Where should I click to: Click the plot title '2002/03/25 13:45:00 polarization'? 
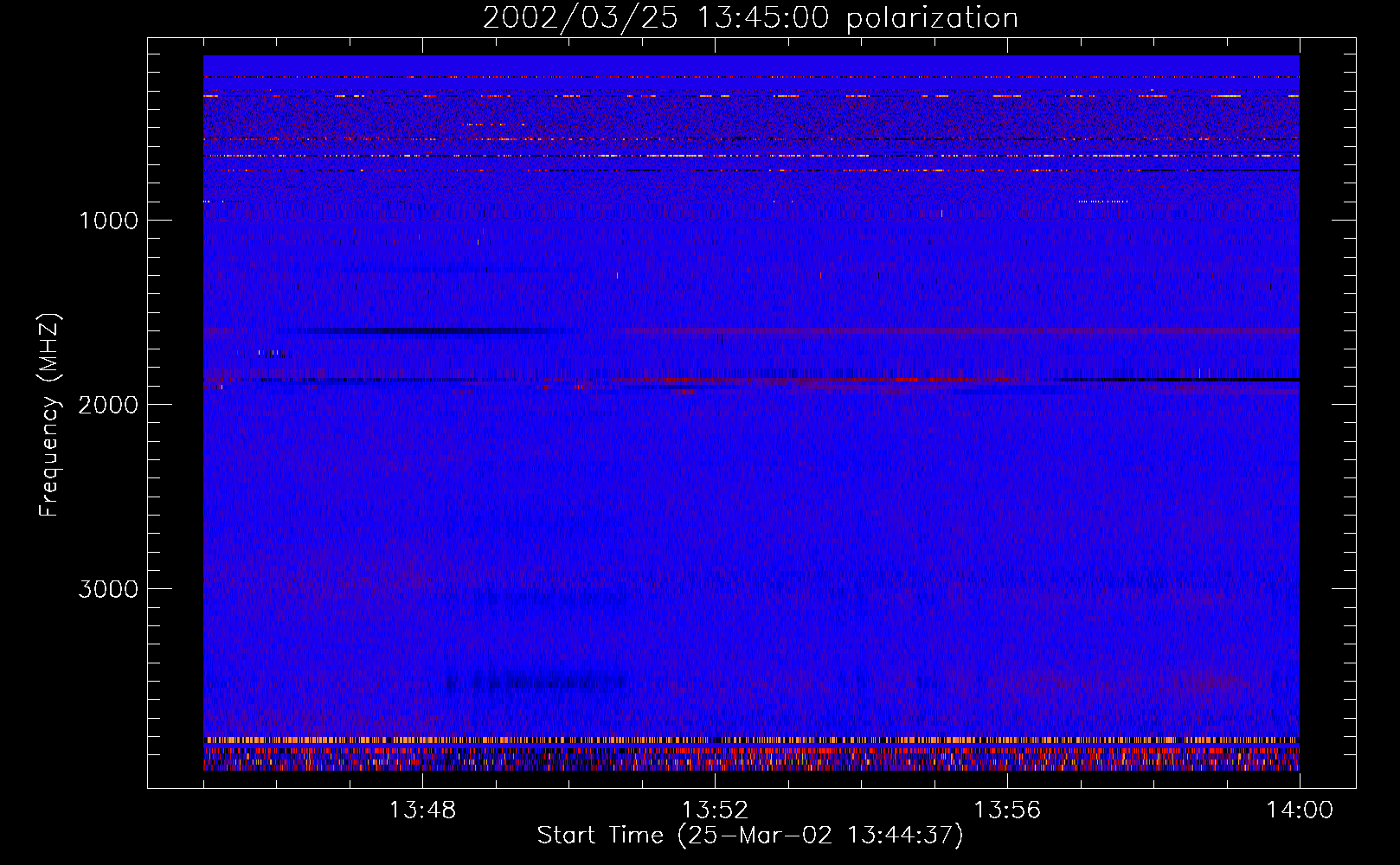(x=750, y=17)
